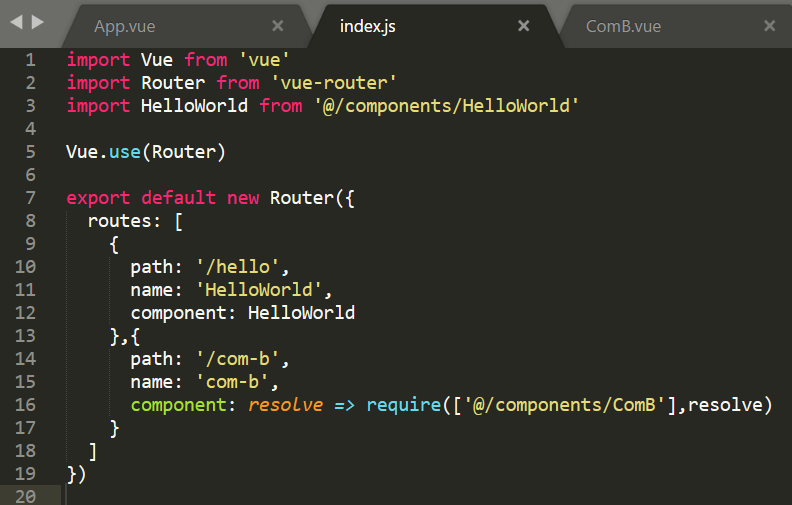Close the App.vue tab

pyautogui.click(x=278, y=26)
